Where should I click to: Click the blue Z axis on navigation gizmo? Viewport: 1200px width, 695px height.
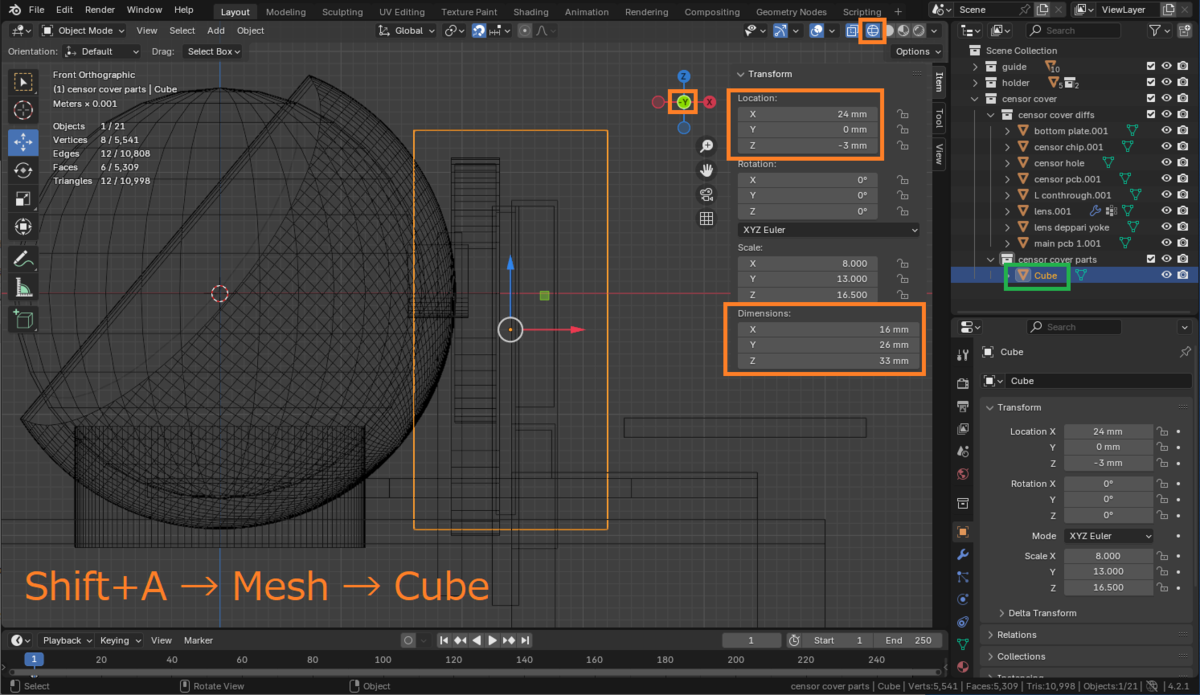[x=684, y=77]
